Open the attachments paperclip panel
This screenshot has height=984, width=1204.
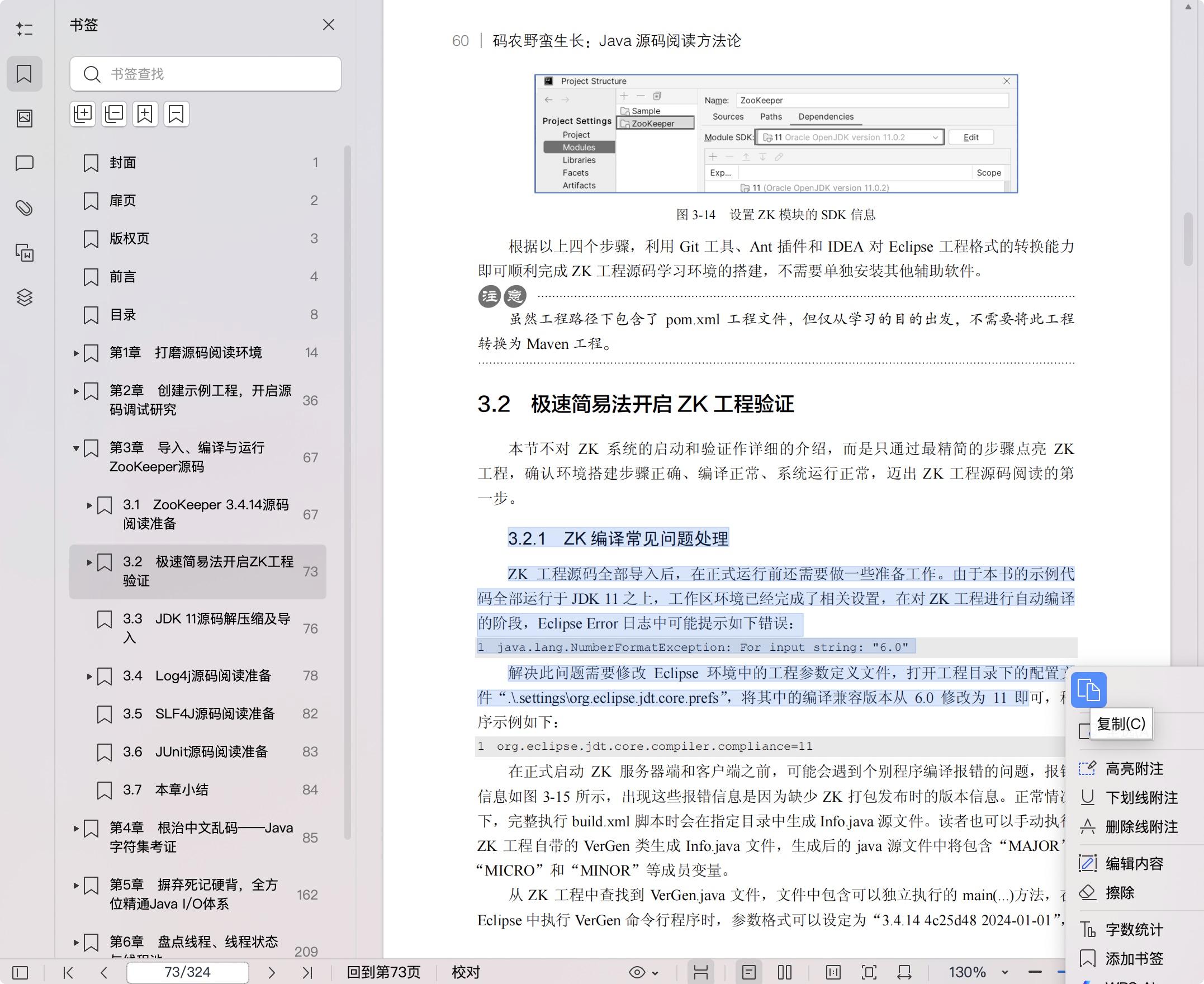click(25, 208)
